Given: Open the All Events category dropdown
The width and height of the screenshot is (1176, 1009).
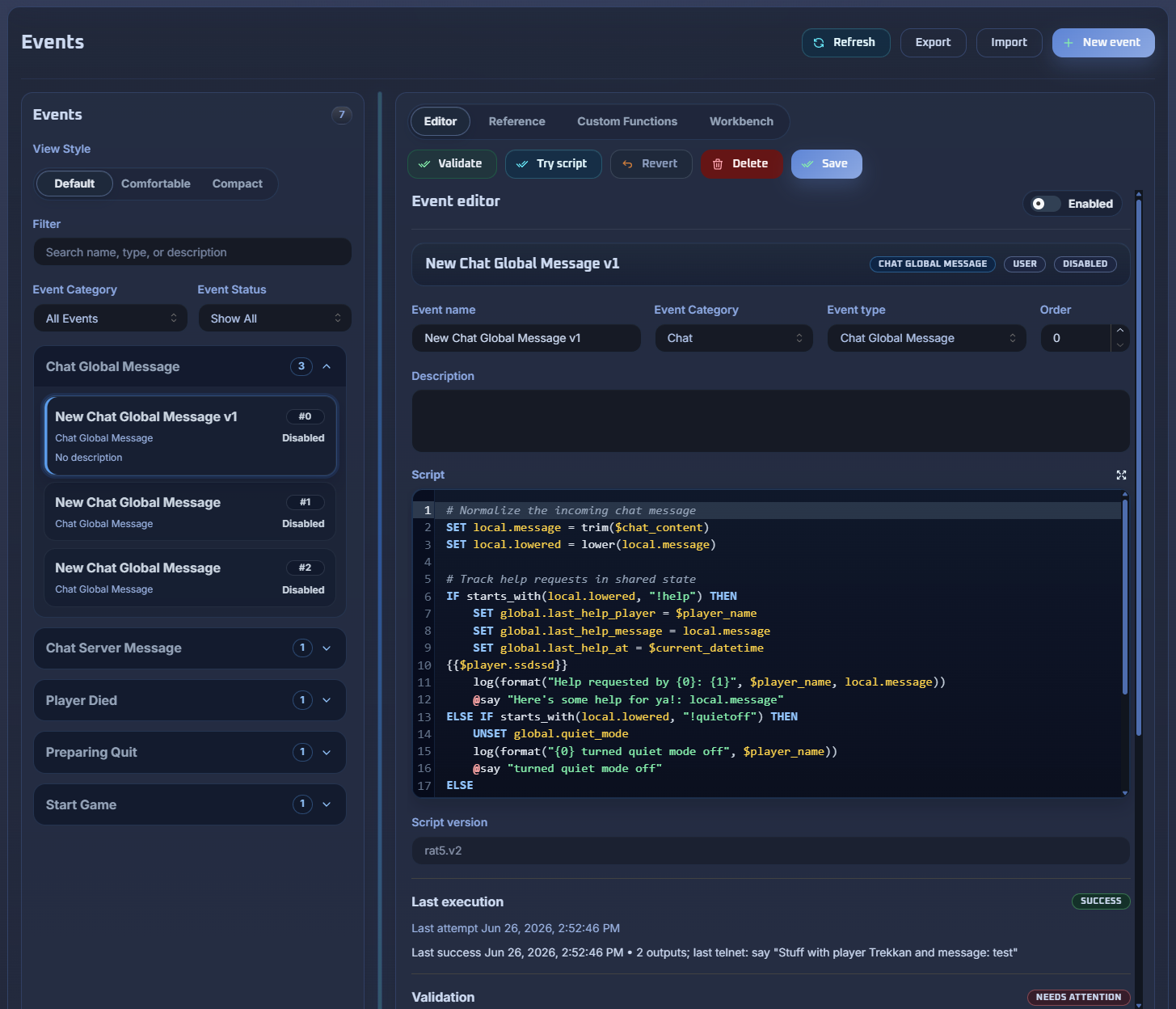Looking at the screenshot, I should [111, 319].
